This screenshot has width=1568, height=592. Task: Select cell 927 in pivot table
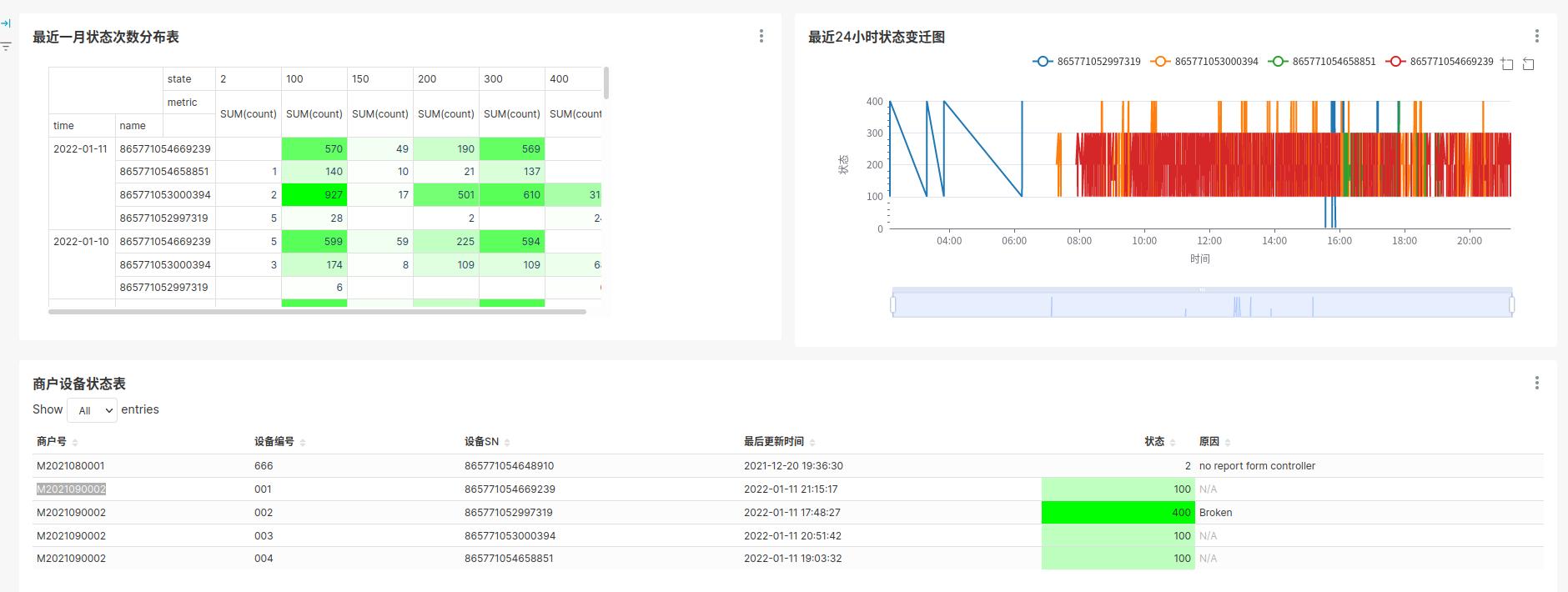(x=314, y=194)
